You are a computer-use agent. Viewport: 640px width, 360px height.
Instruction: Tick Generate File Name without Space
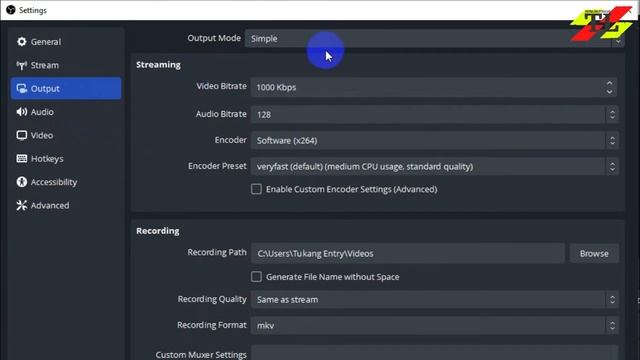tap(256, 277)
